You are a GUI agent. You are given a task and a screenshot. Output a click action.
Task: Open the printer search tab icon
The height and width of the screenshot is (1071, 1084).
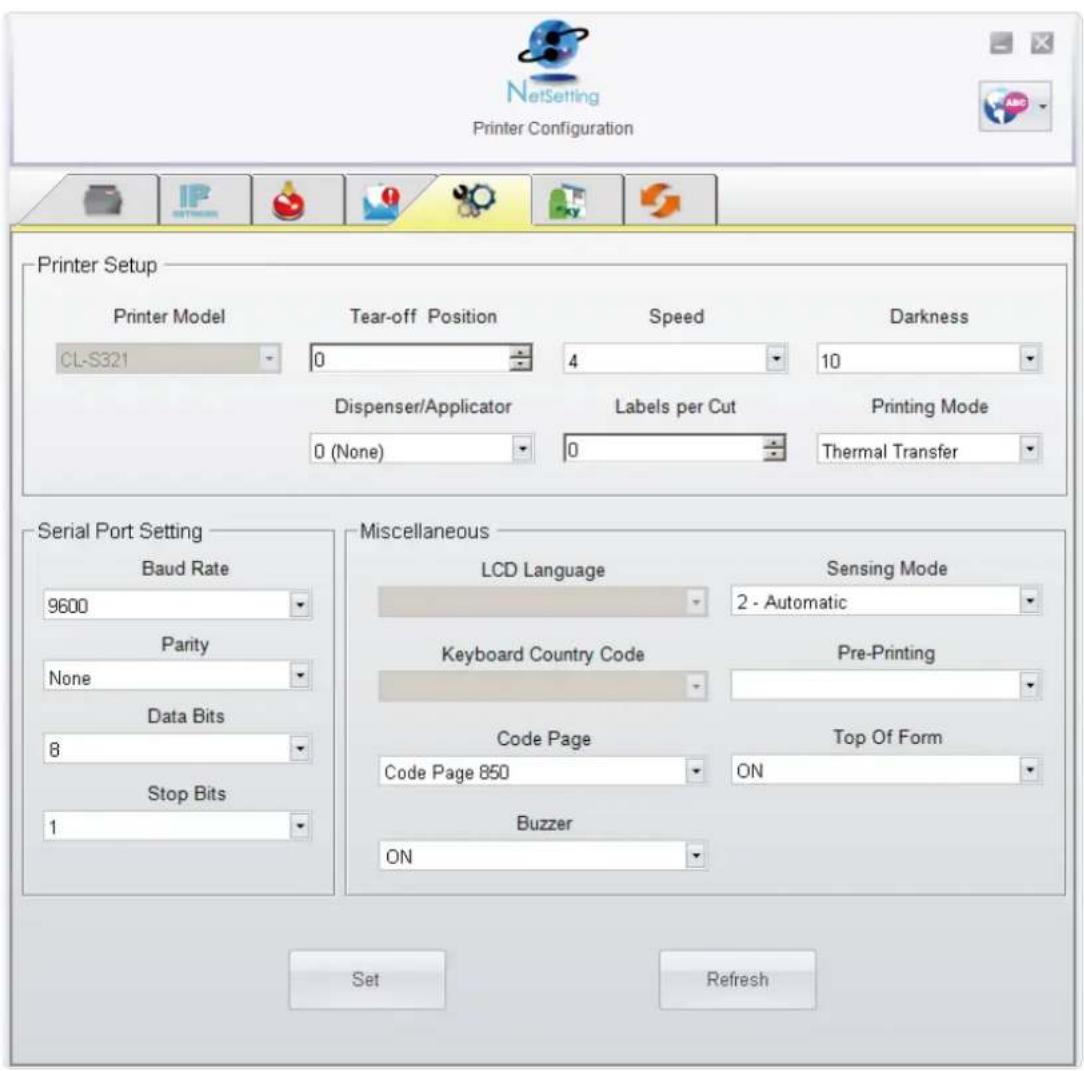pyautogui.click(x=103, y=201)
